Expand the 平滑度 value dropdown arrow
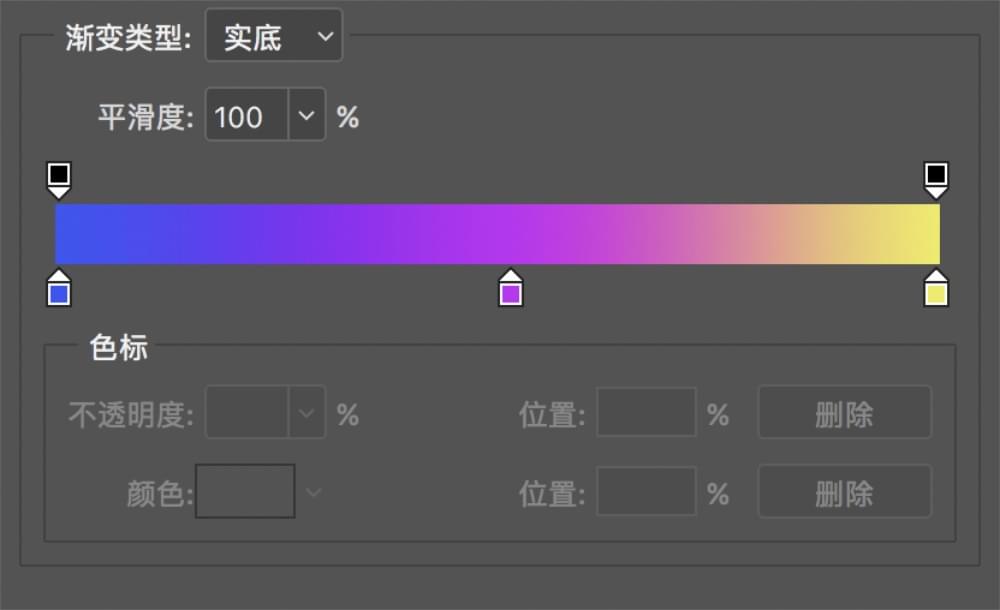The height and width of the screenshot is (610, 1000). point(307,117)
